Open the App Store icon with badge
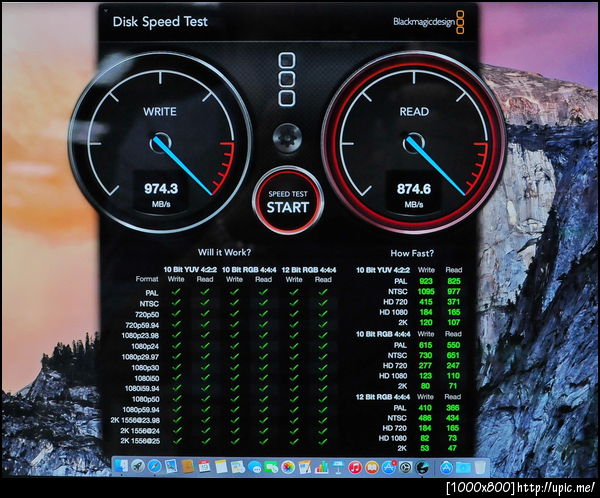 [x=389, y=467]
